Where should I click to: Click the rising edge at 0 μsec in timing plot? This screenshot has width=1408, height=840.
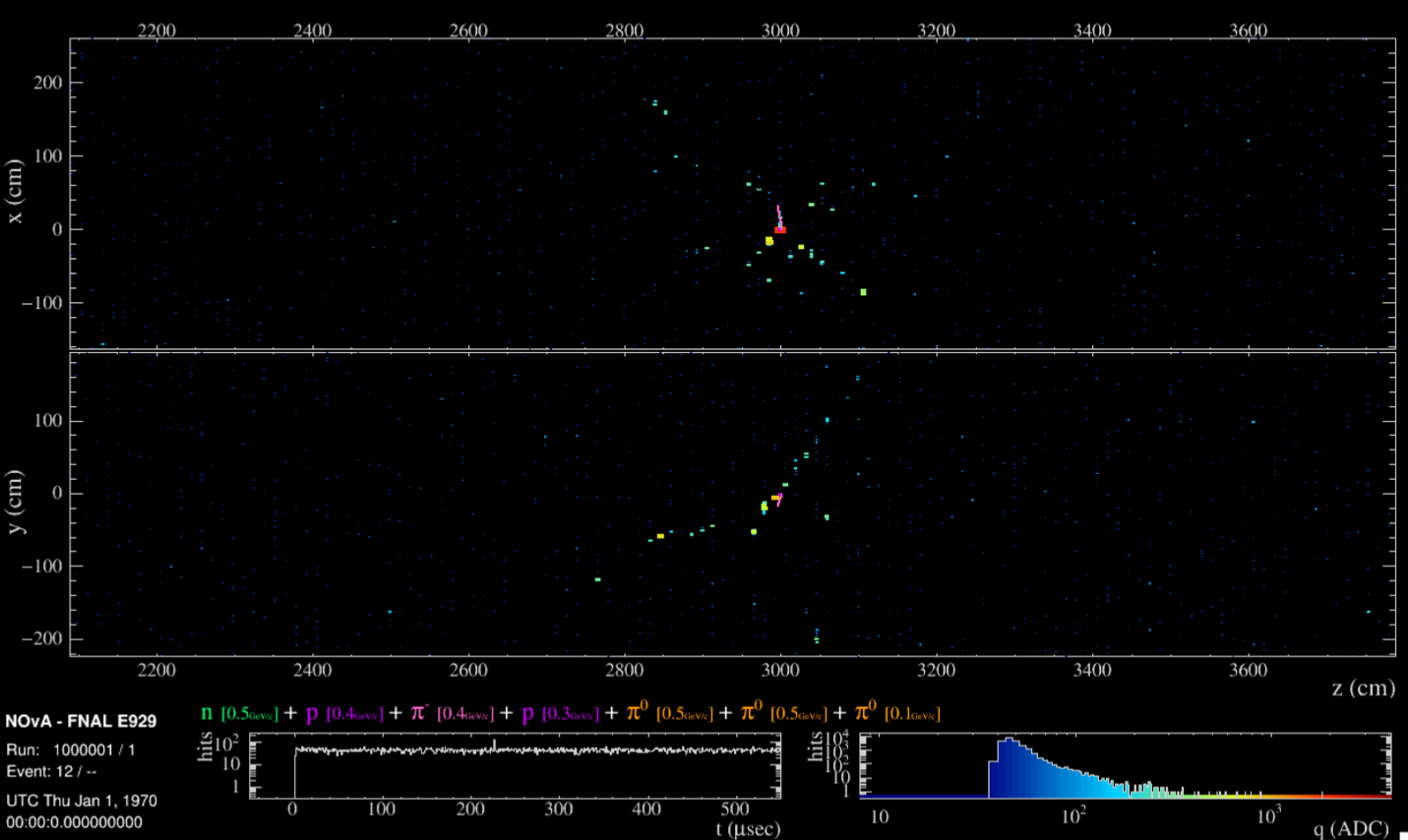click(294, 772)
